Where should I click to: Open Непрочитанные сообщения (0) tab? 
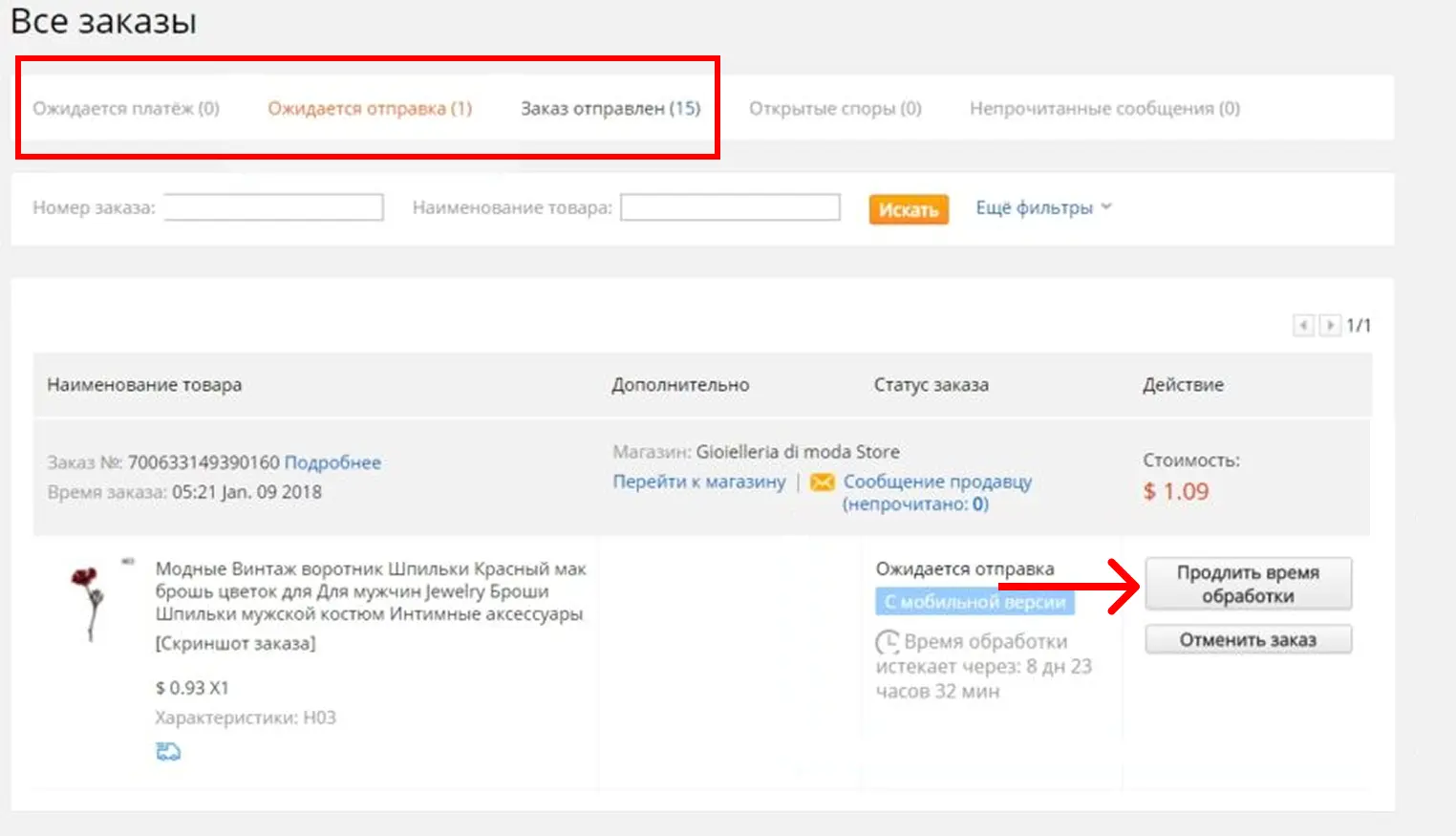[1104, 109]
